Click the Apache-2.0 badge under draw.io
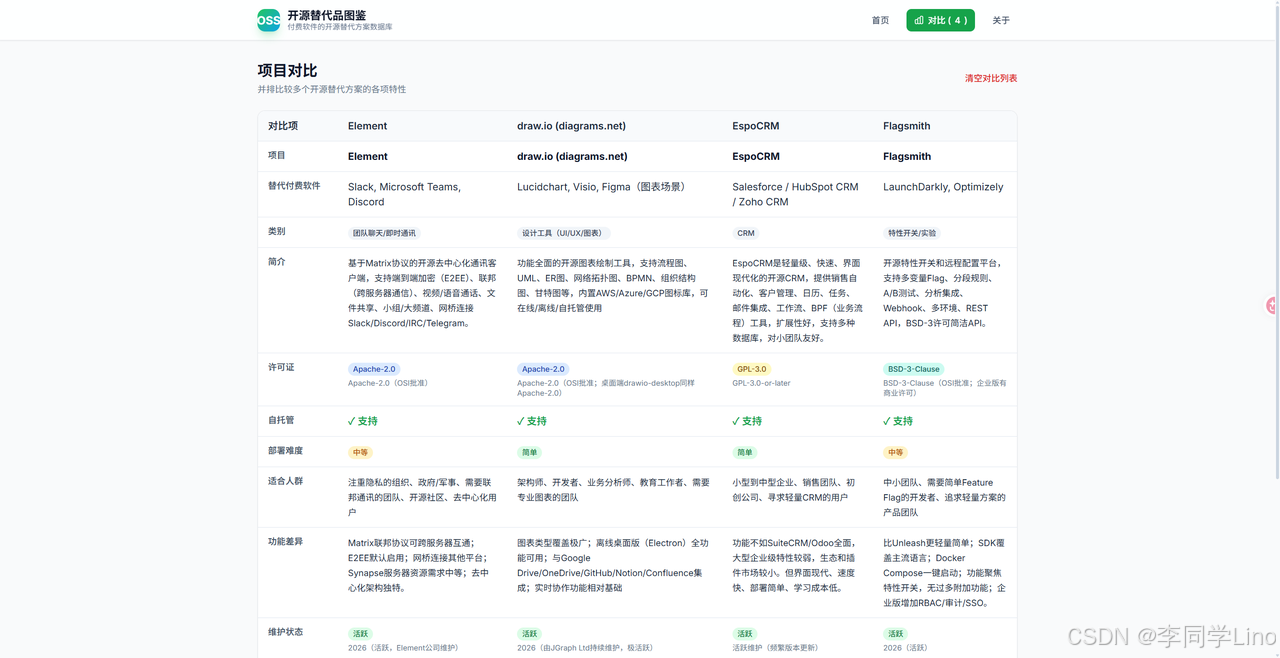Image resolution: width=1280 pixels, height=658 pixels. click(544, 369)
